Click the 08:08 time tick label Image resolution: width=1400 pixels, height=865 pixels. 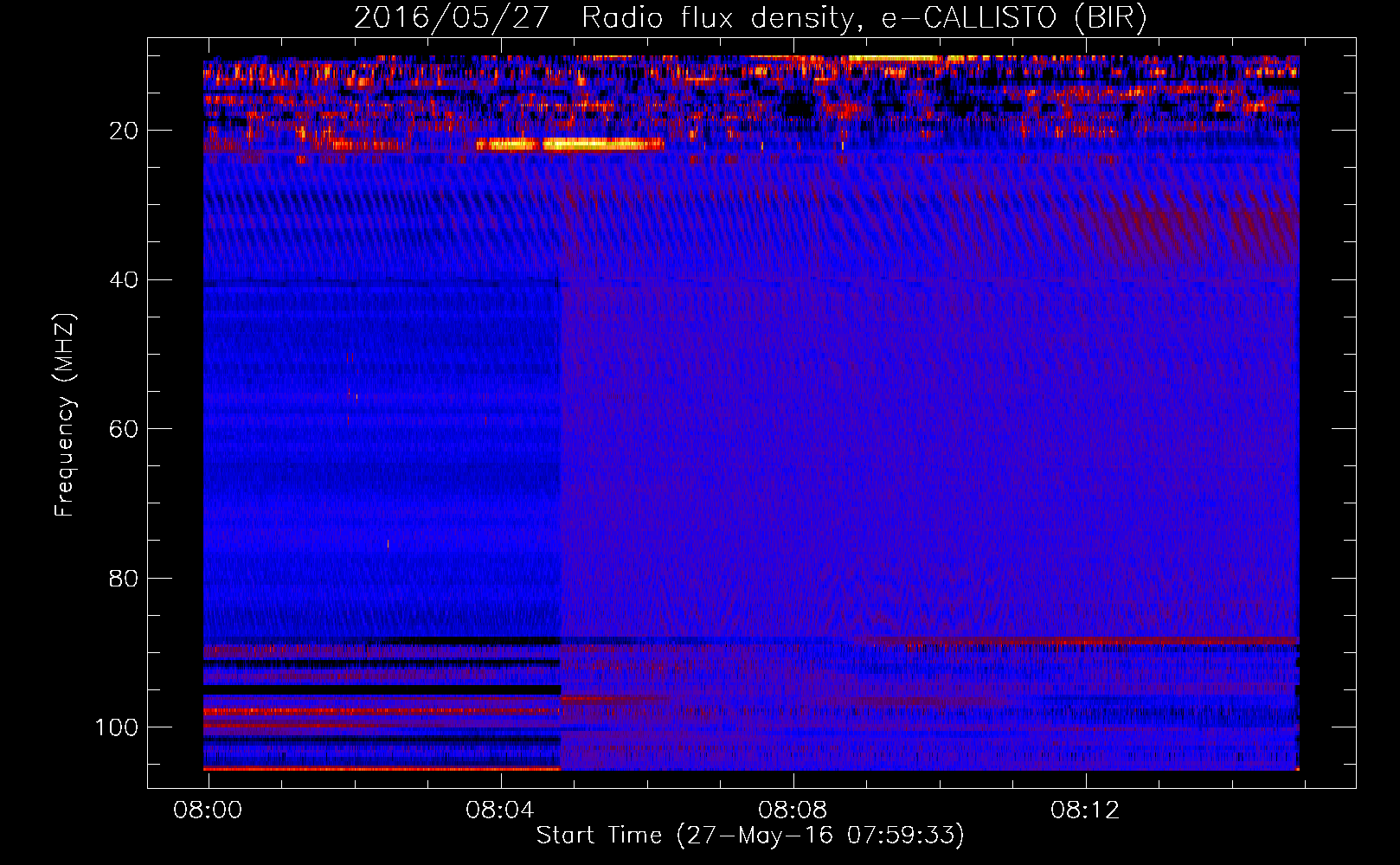(x=793, y=811)
